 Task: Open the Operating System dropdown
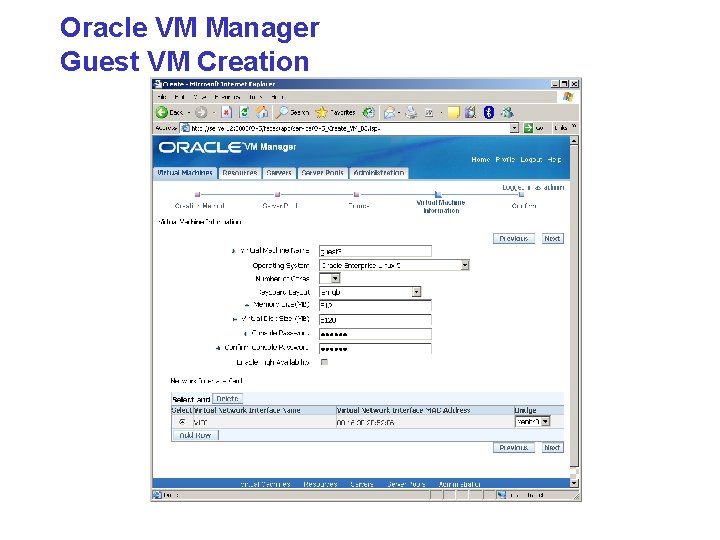(465, 265)
